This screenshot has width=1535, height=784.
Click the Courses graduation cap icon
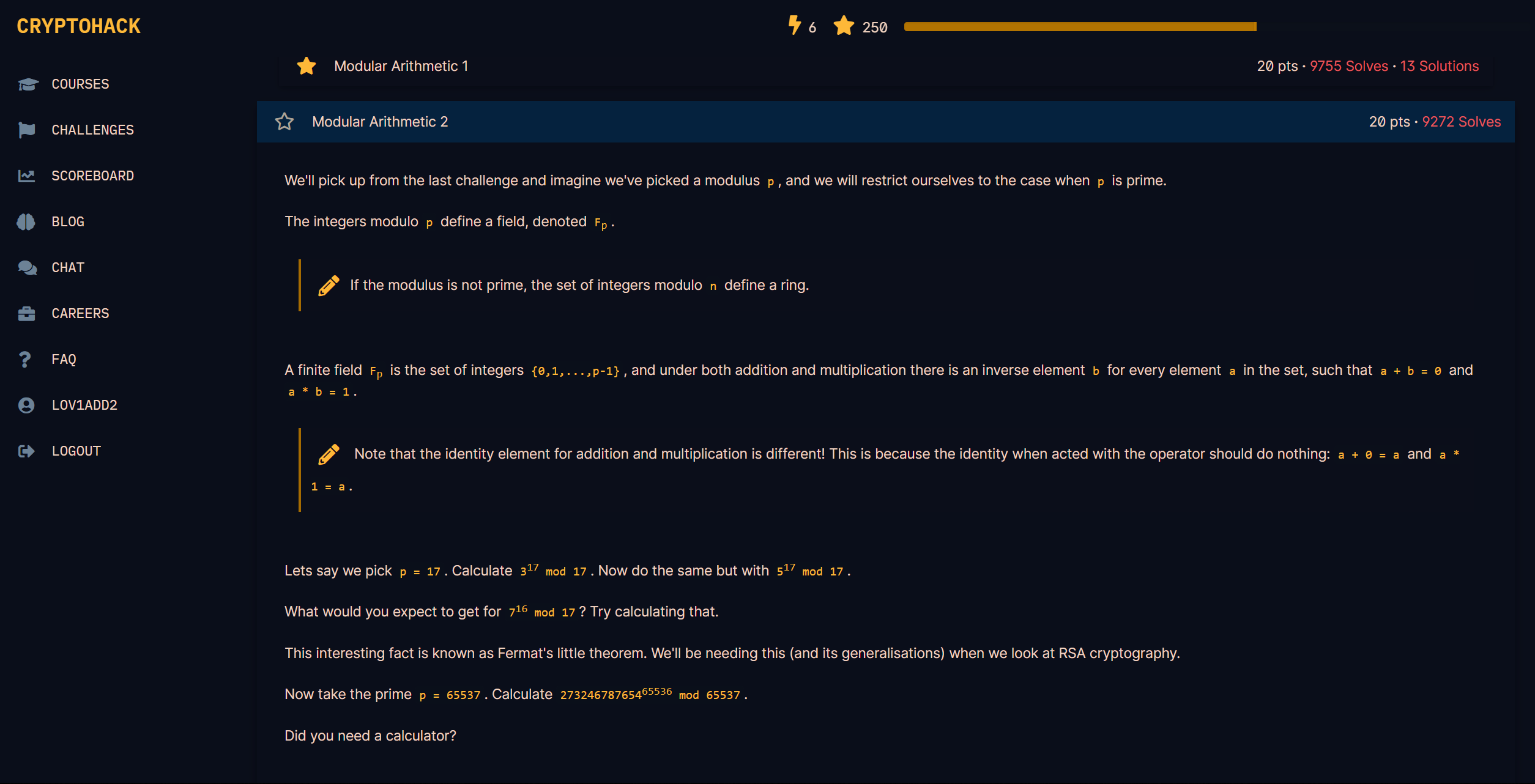28,84
